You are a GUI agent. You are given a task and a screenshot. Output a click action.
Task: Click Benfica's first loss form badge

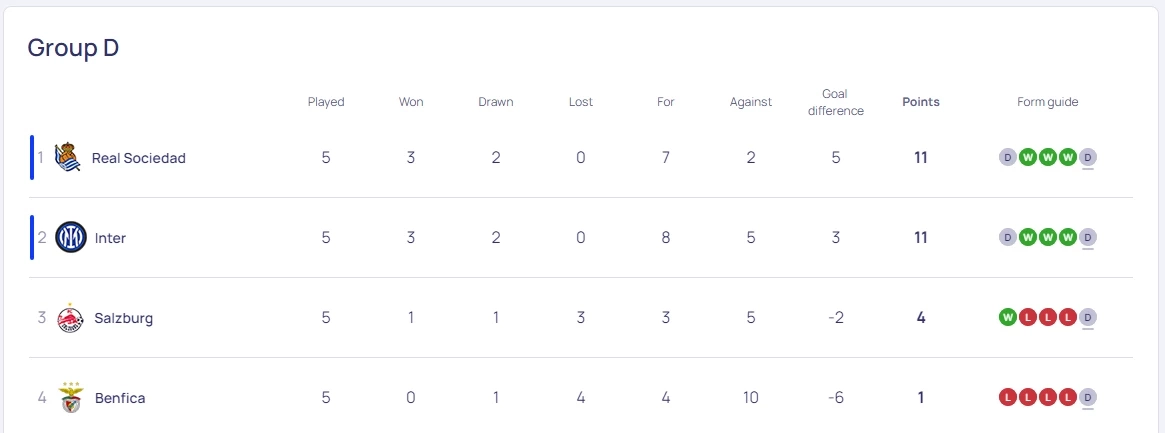point(1008,397)
